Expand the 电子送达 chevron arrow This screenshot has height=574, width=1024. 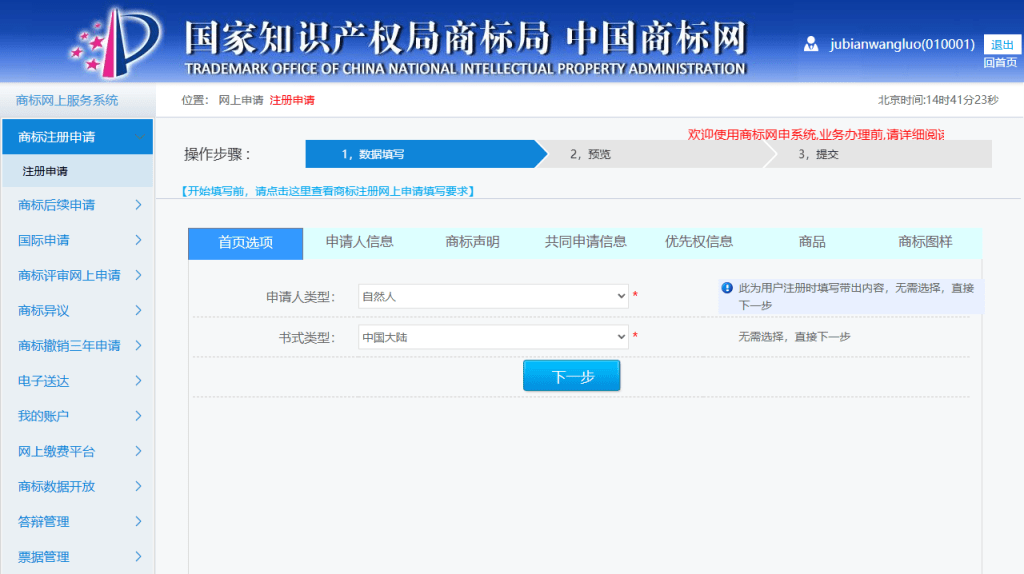coord(138,381)
